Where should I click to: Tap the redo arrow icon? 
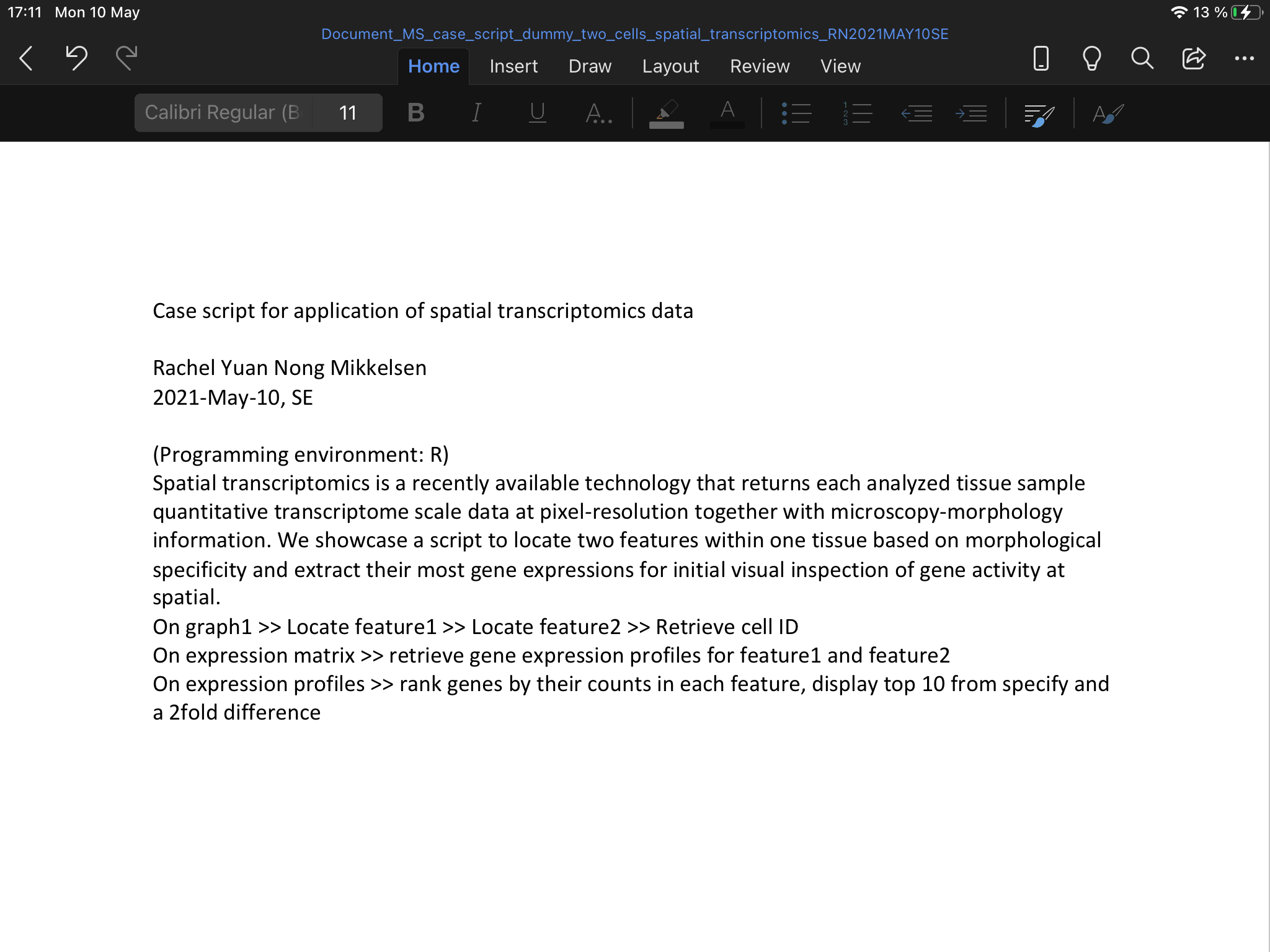tap(127, 58)
